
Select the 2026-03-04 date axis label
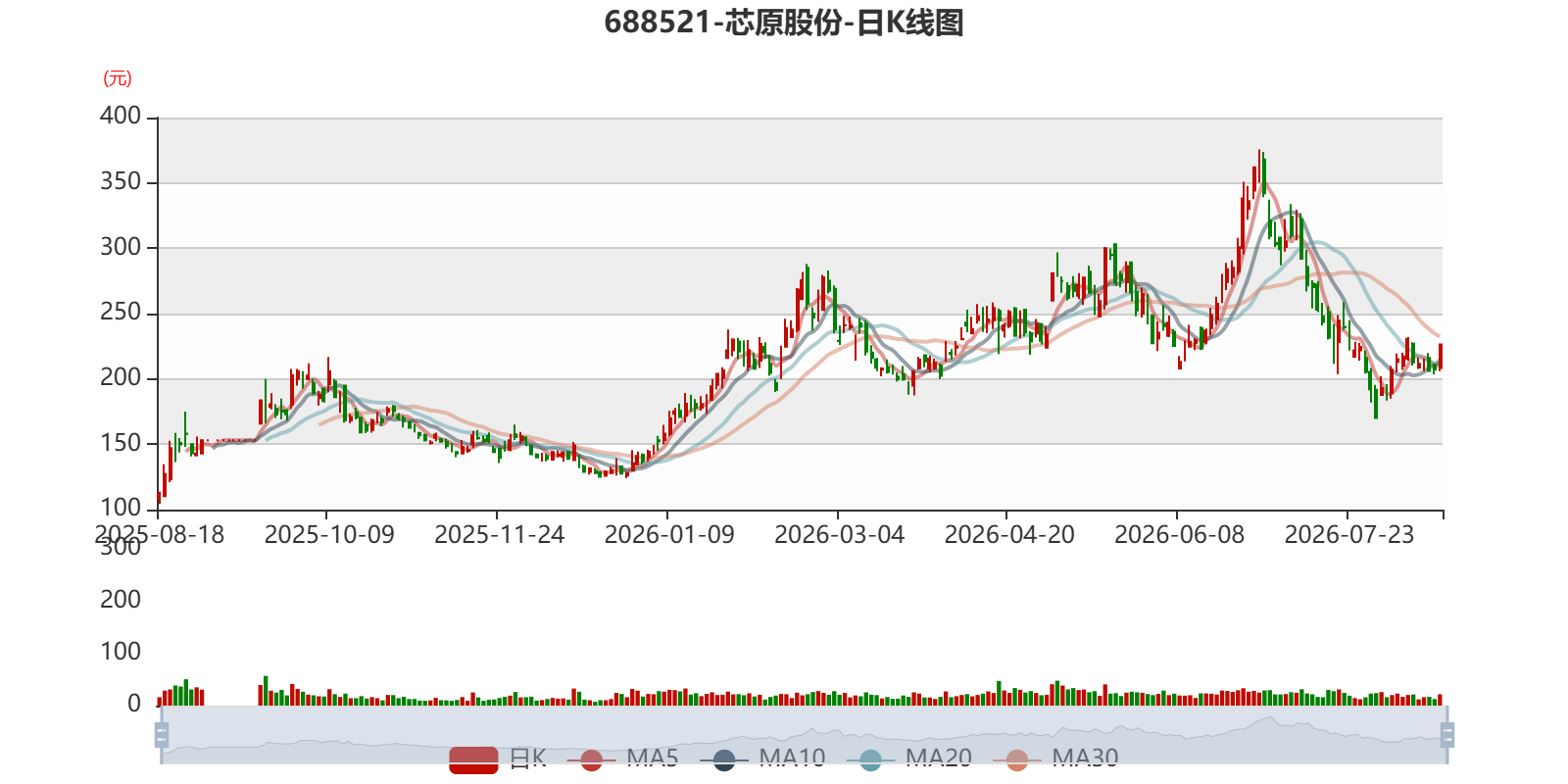839,535
